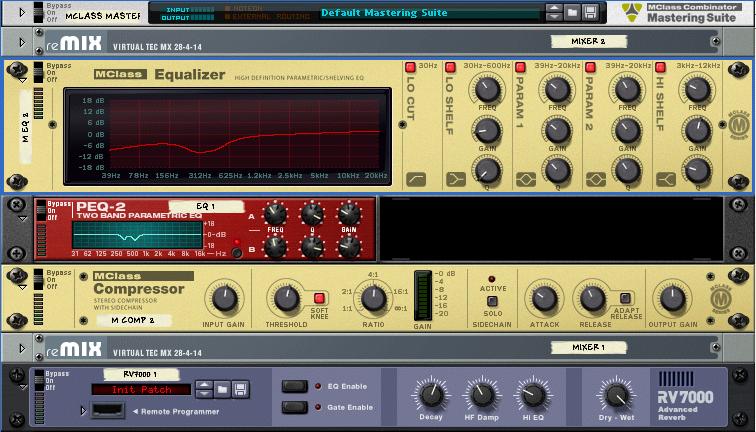The height and width of the screenshot is (432, 756).
Task: Click the RV7000 Dry-Wet knob
Action: (x=617, y=395)
